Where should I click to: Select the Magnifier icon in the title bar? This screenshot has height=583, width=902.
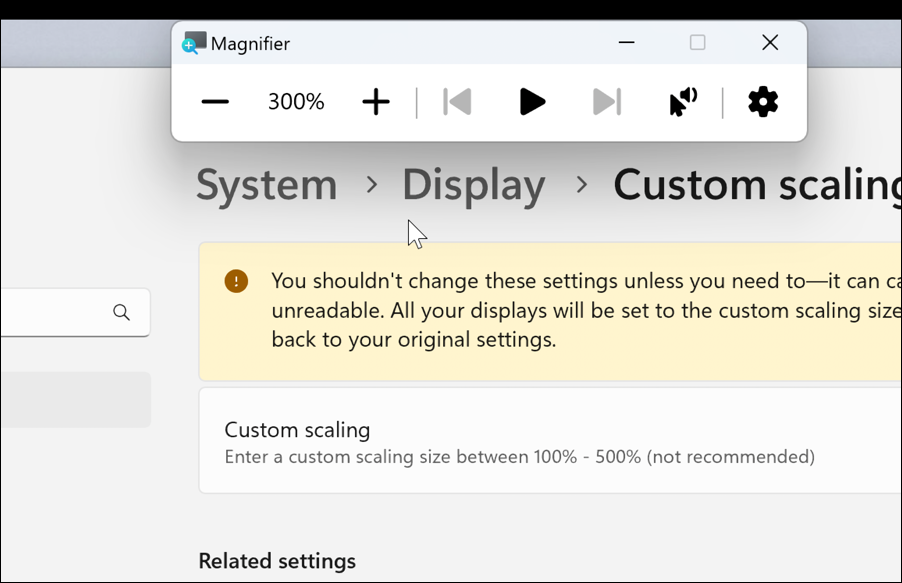pos(192,43)
